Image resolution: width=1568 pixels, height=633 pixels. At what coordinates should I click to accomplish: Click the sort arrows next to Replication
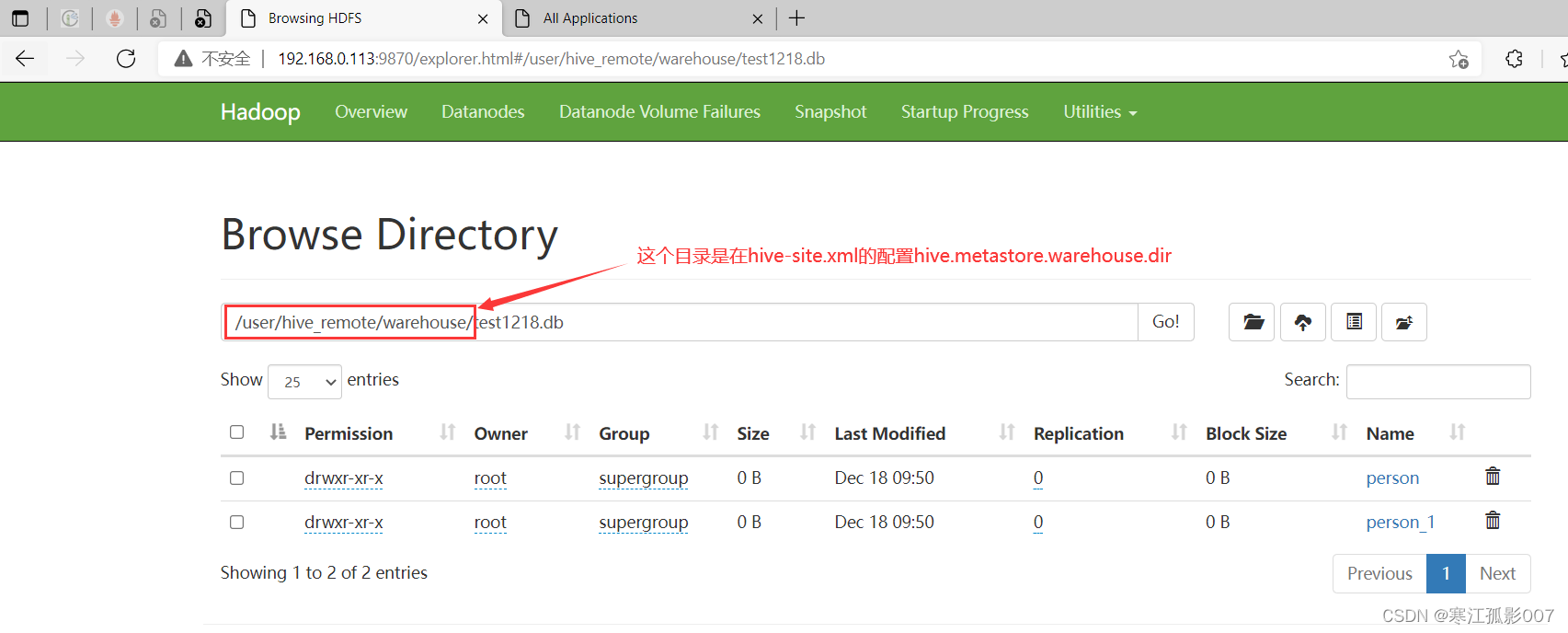click(1179, 432)
